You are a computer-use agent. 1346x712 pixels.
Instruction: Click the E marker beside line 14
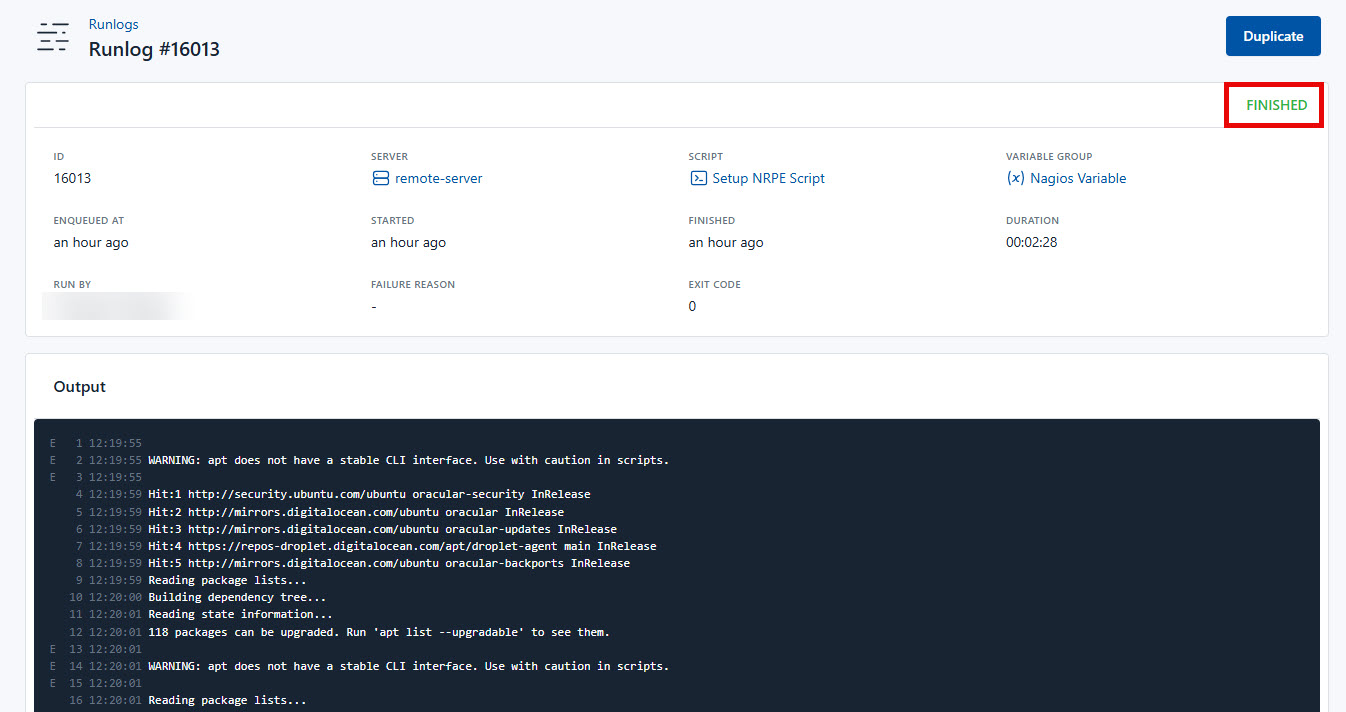pos(52,665)
